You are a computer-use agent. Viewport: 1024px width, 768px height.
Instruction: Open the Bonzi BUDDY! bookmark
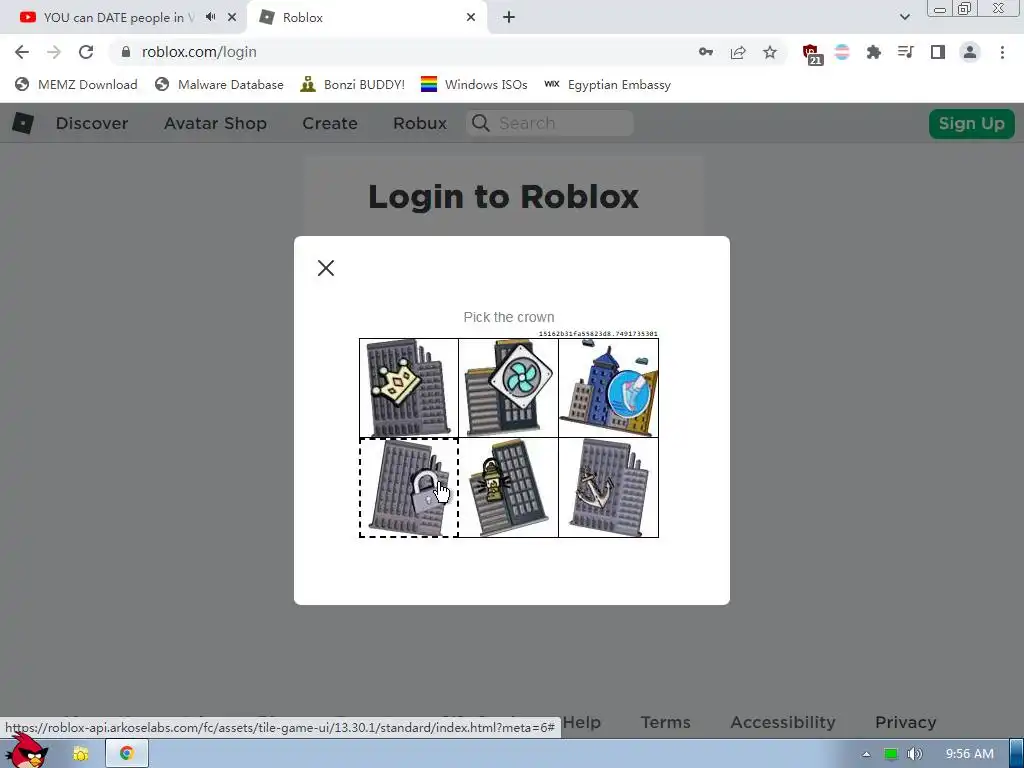pos(353,84)
